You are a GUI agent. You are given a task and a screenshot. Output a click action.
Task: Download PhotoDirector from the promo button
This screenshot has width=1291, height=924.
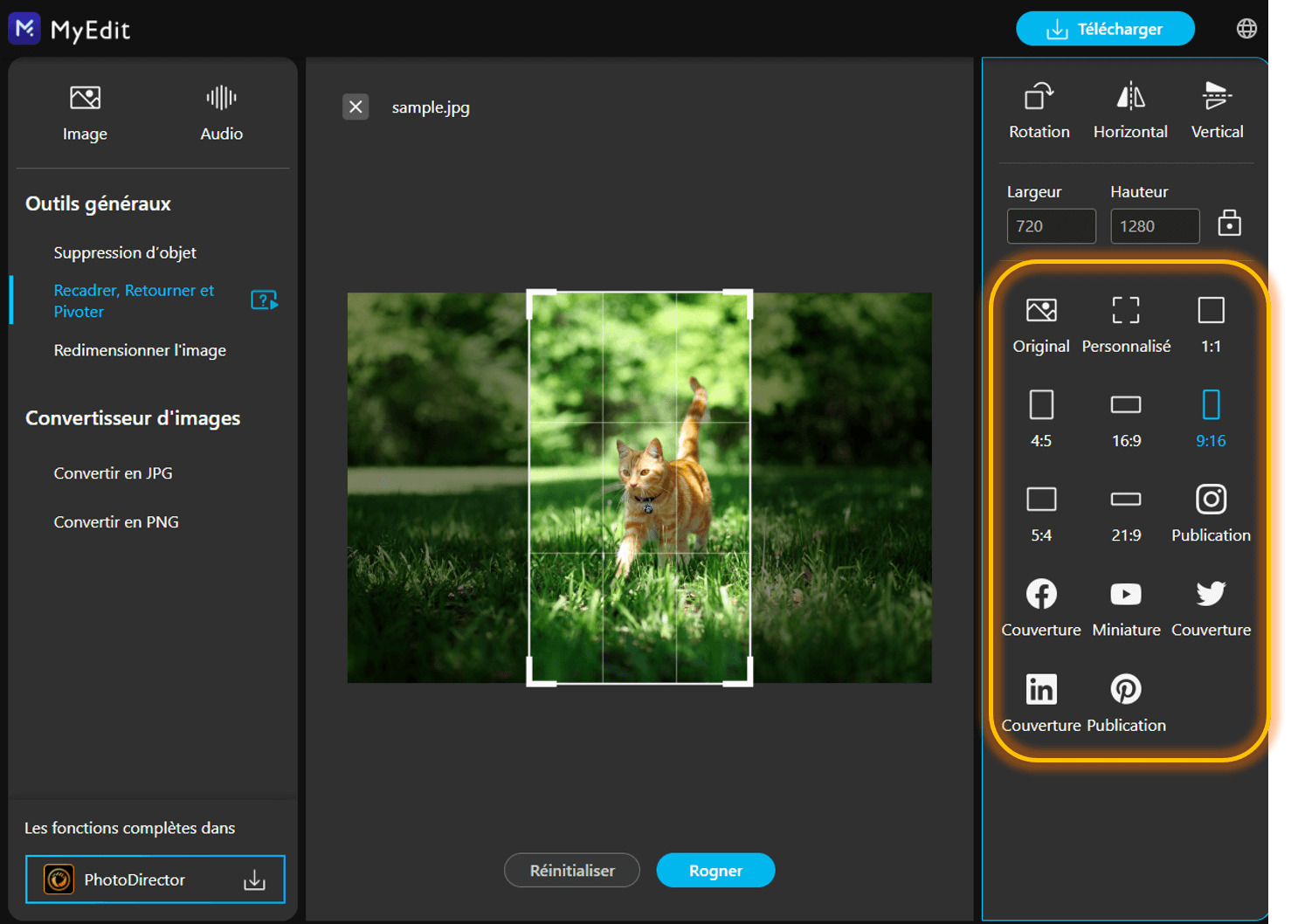point(155,879)
